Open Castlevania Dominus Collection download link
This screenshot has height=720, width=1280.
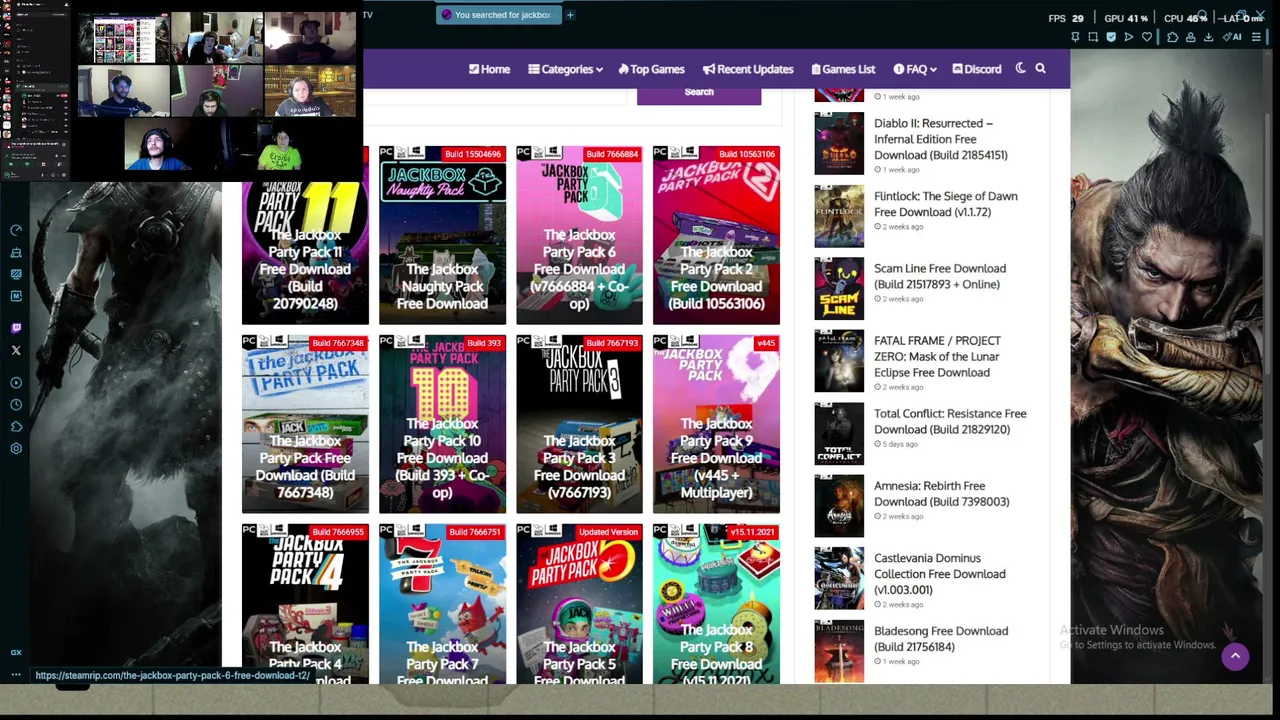click(x=939, y=574)
